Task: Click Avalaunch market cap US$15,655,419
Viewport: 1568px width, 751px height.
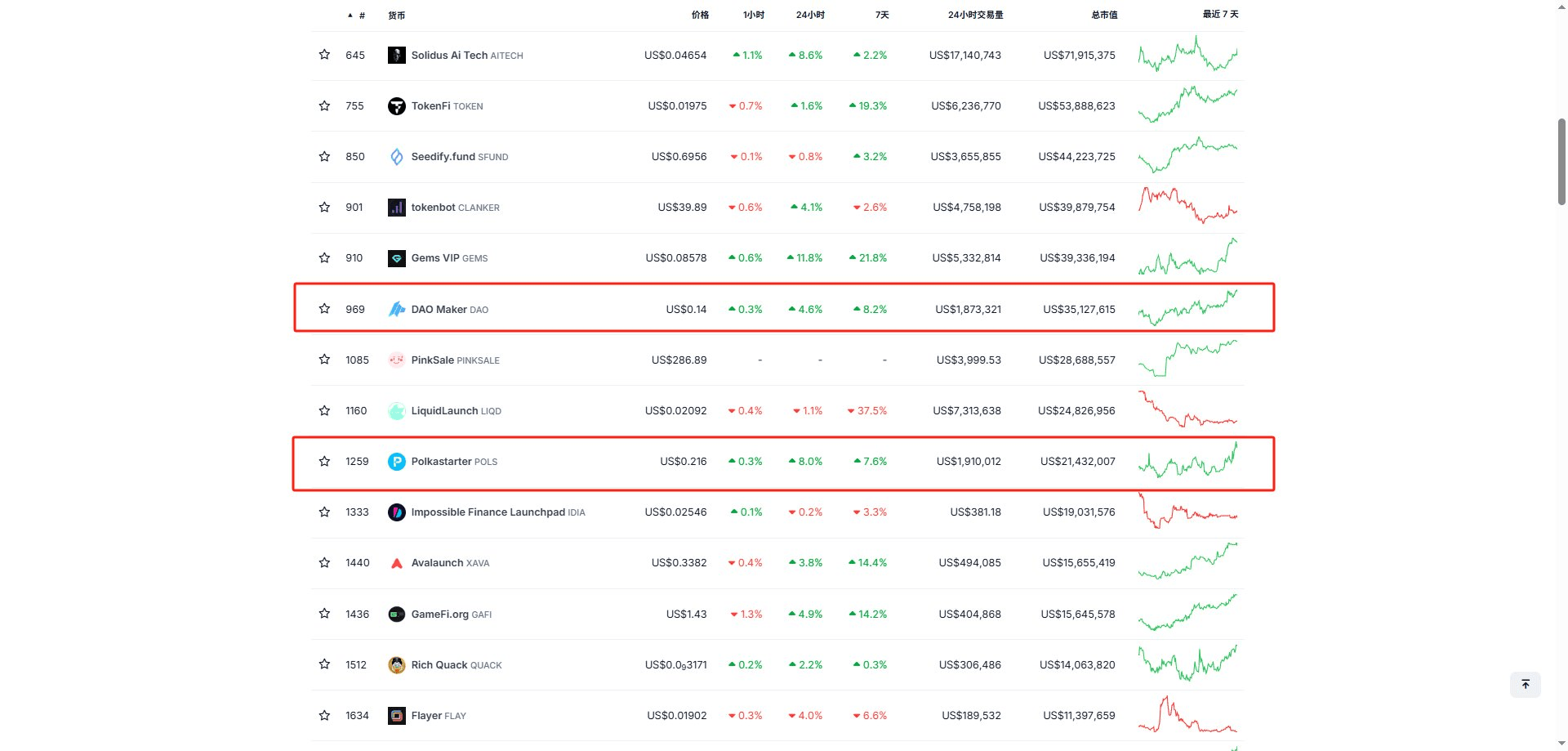Action: tap(1079, 563)
